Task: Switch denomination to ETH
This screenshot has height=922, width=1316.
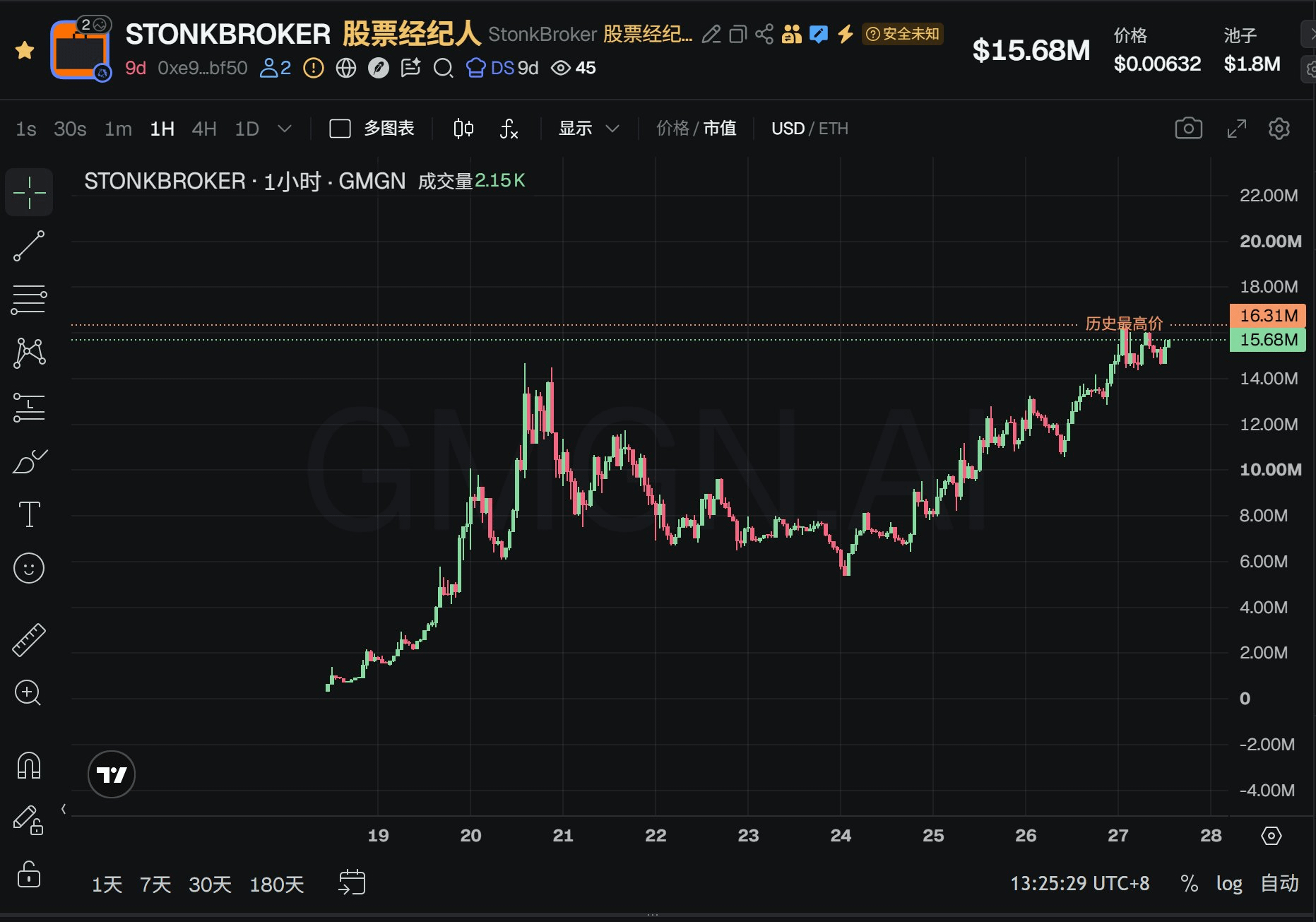Action: point(834,129)
